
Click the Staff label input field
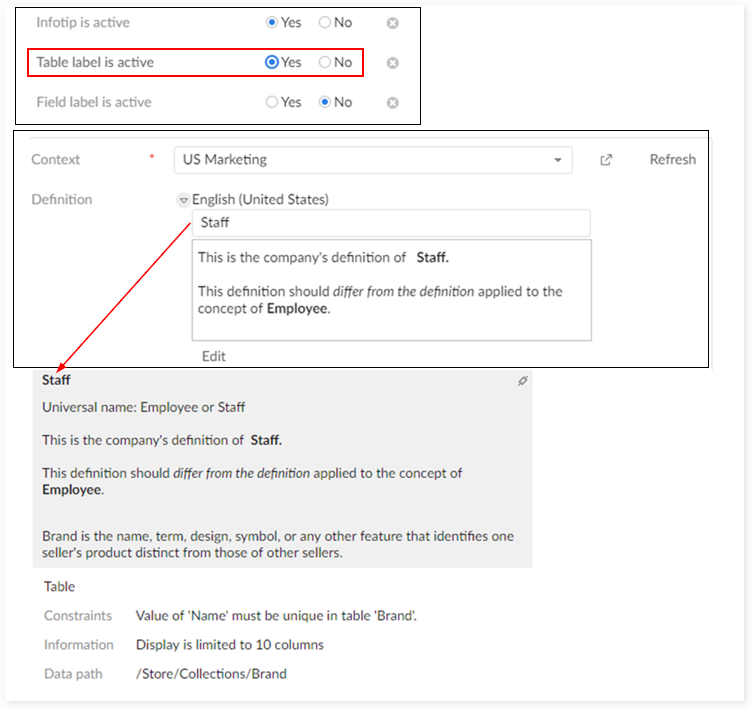[391, 223]
